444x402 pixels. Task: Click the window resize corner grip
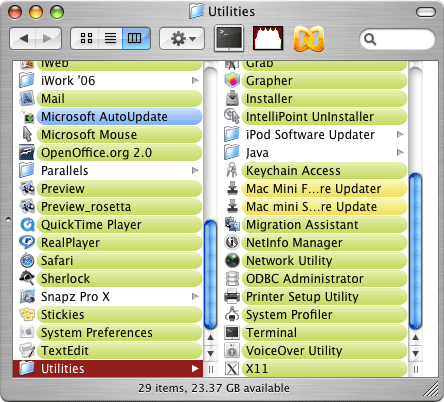pos(432,389)
